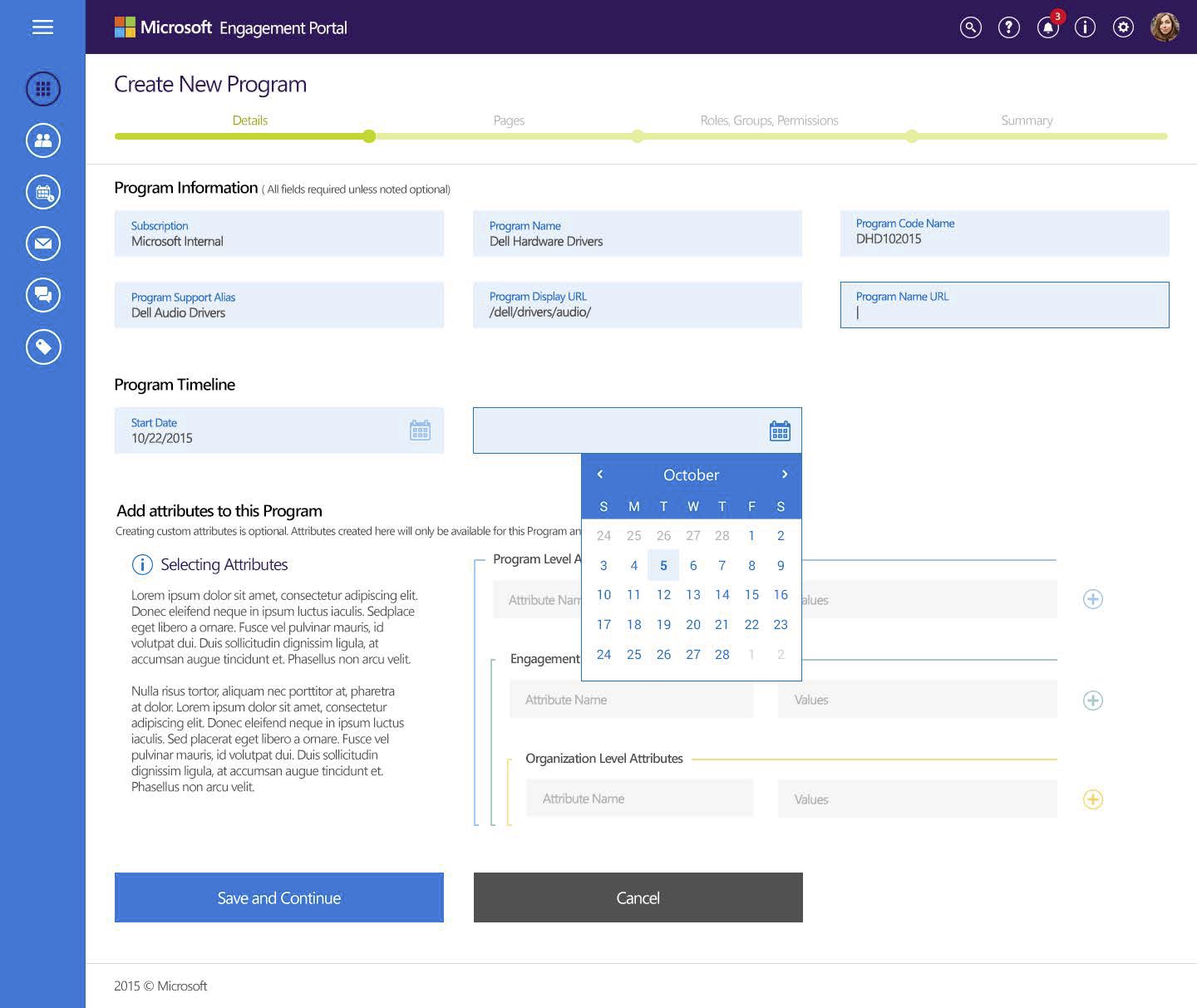Click Engagement Attribute Name input
Screen dimensions: 1197x1008
coord(632,700)
